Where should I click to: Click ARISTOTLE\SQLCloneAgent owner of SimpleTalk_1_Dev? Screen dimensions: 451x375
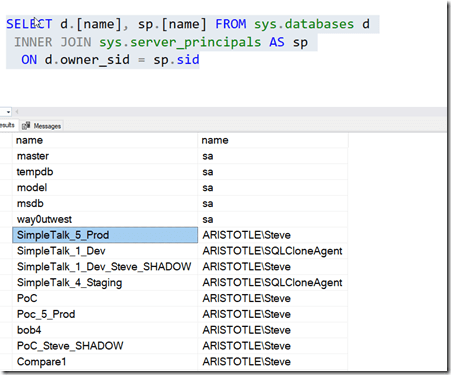pos(272,251)
